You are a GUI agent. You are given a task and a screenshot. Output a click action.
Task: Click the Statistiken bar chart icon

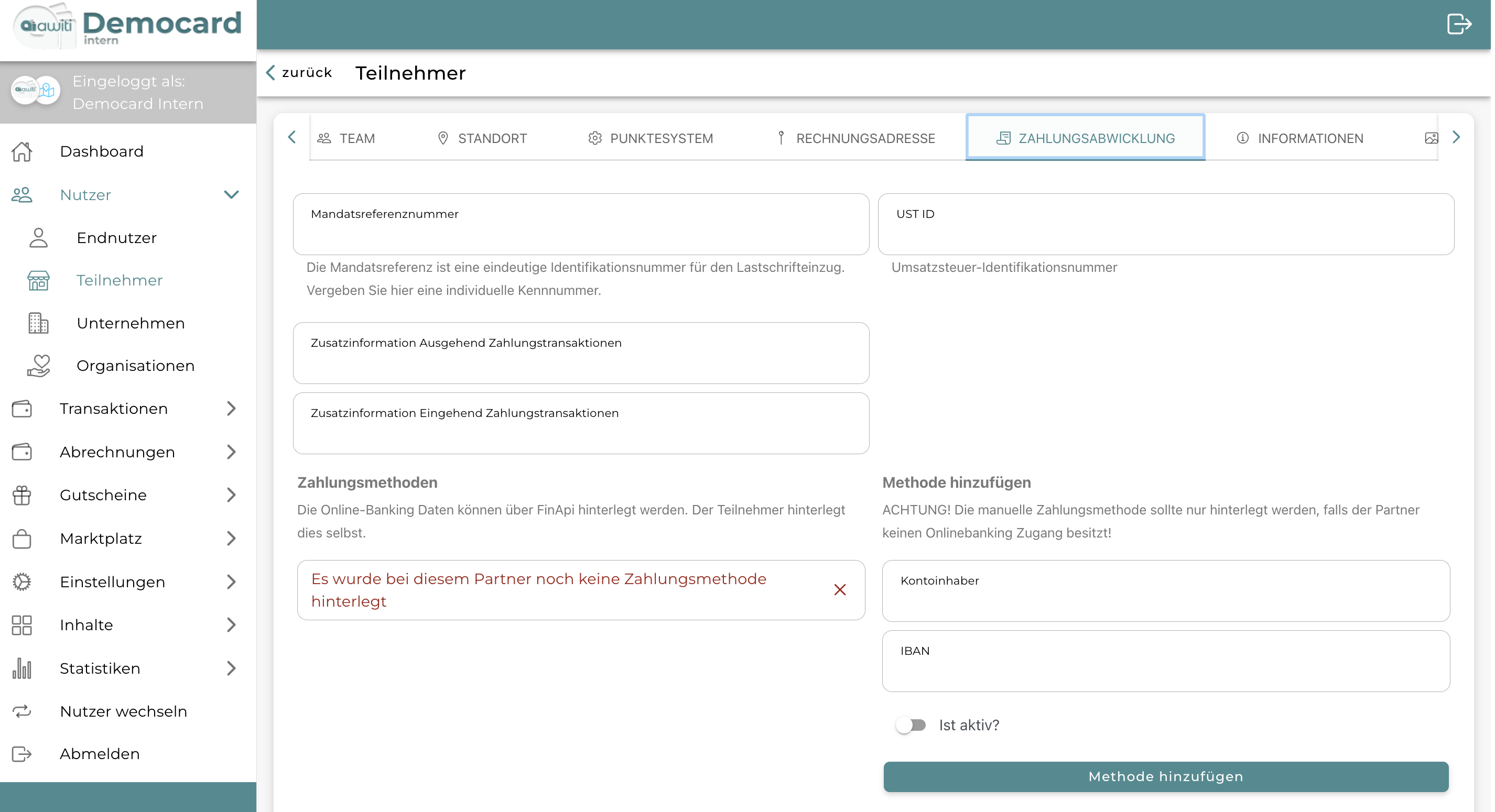(22, 668)
